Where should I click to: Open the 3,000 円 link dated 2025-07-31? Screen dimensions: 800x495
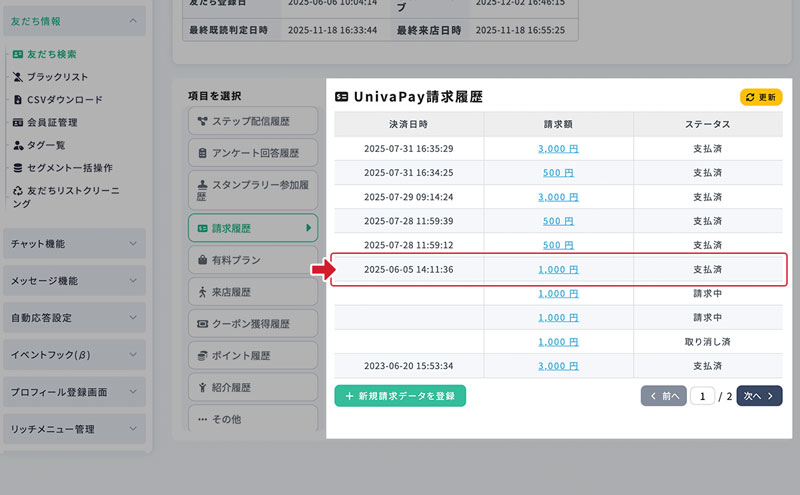pyautogui.click(x=558, y=148)
